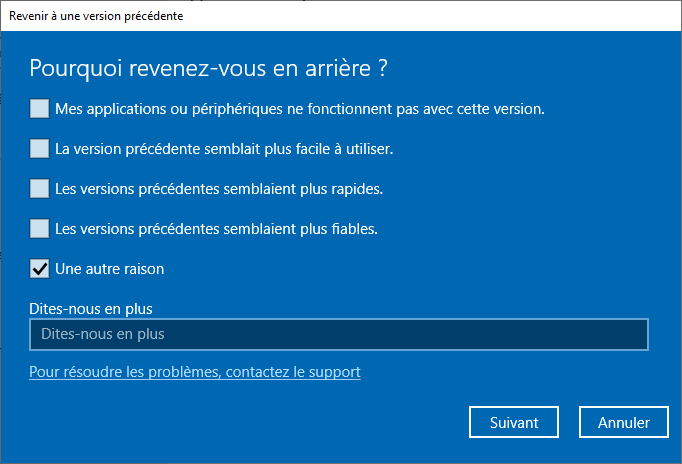682x464 pixels.
Task: Enable the 'semblaient plus rapides' checkbox
Action: pos(39,189)
